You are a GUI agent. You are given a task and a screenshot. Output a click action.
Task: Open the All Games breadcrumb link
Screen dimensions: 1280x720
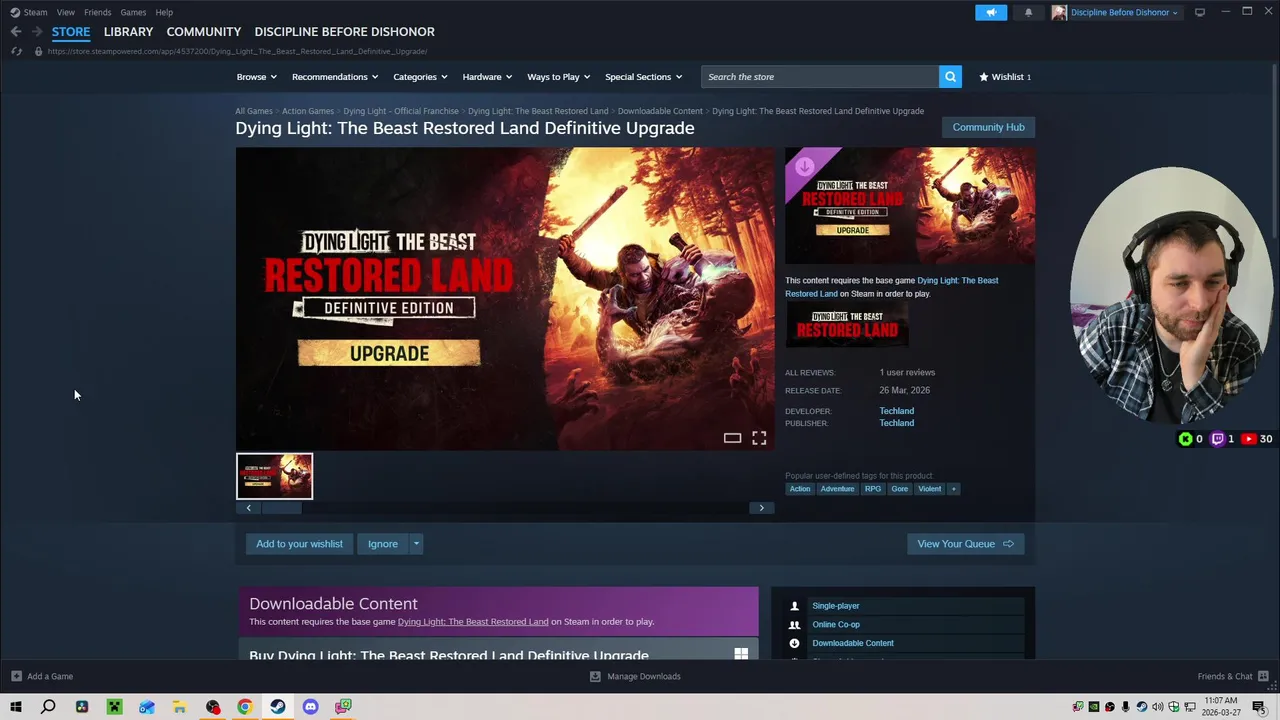[x=254, y=111]
